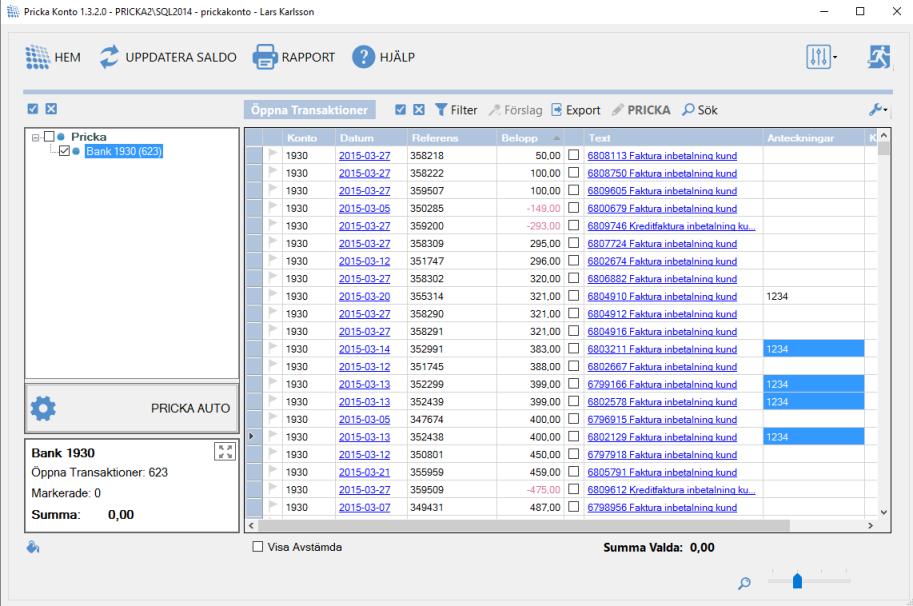Open the HEM home screen

(52, 57)
